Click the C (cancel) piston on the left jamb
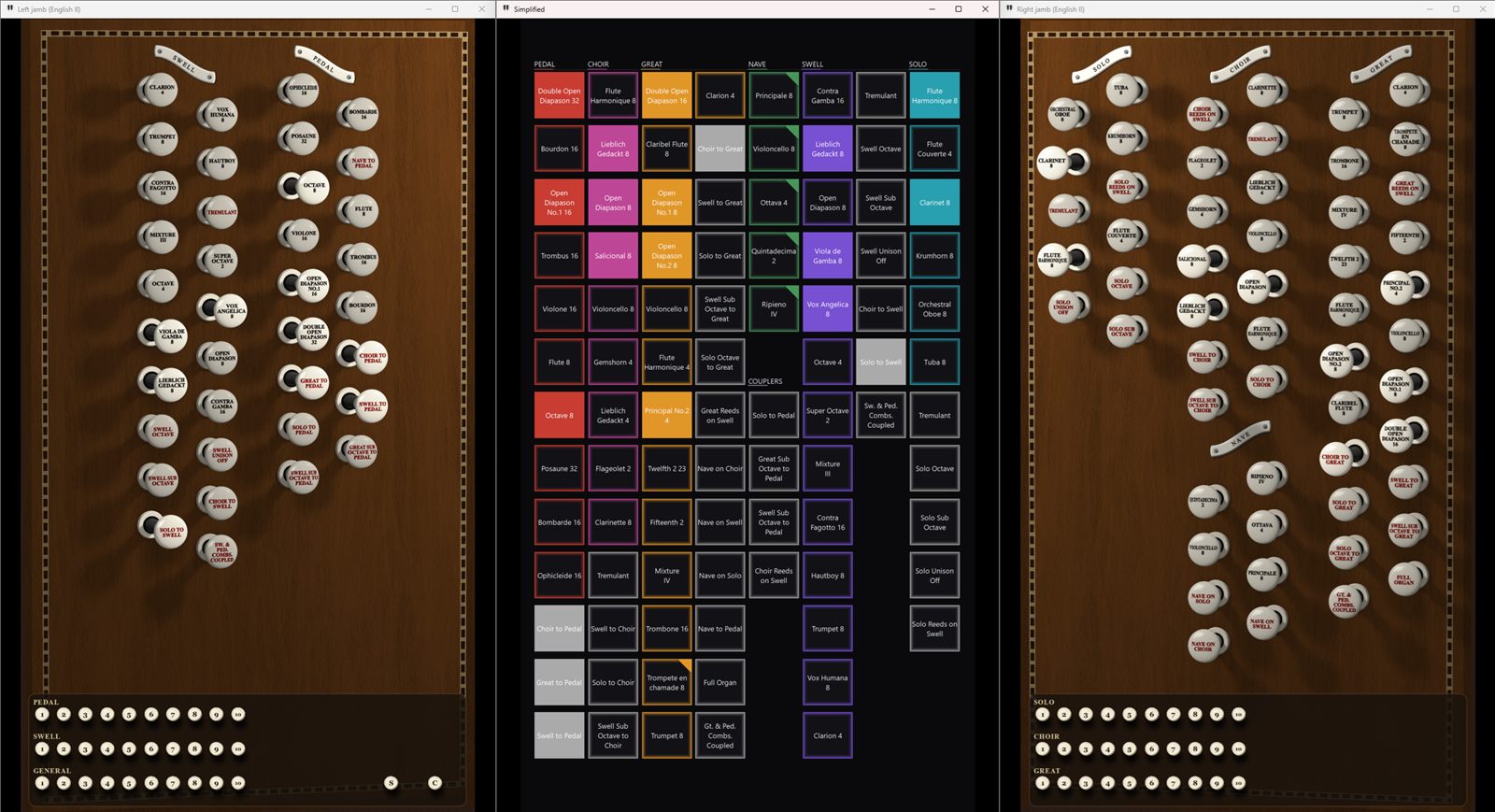This screenshot has height=812, width=1495. (434, 783)
